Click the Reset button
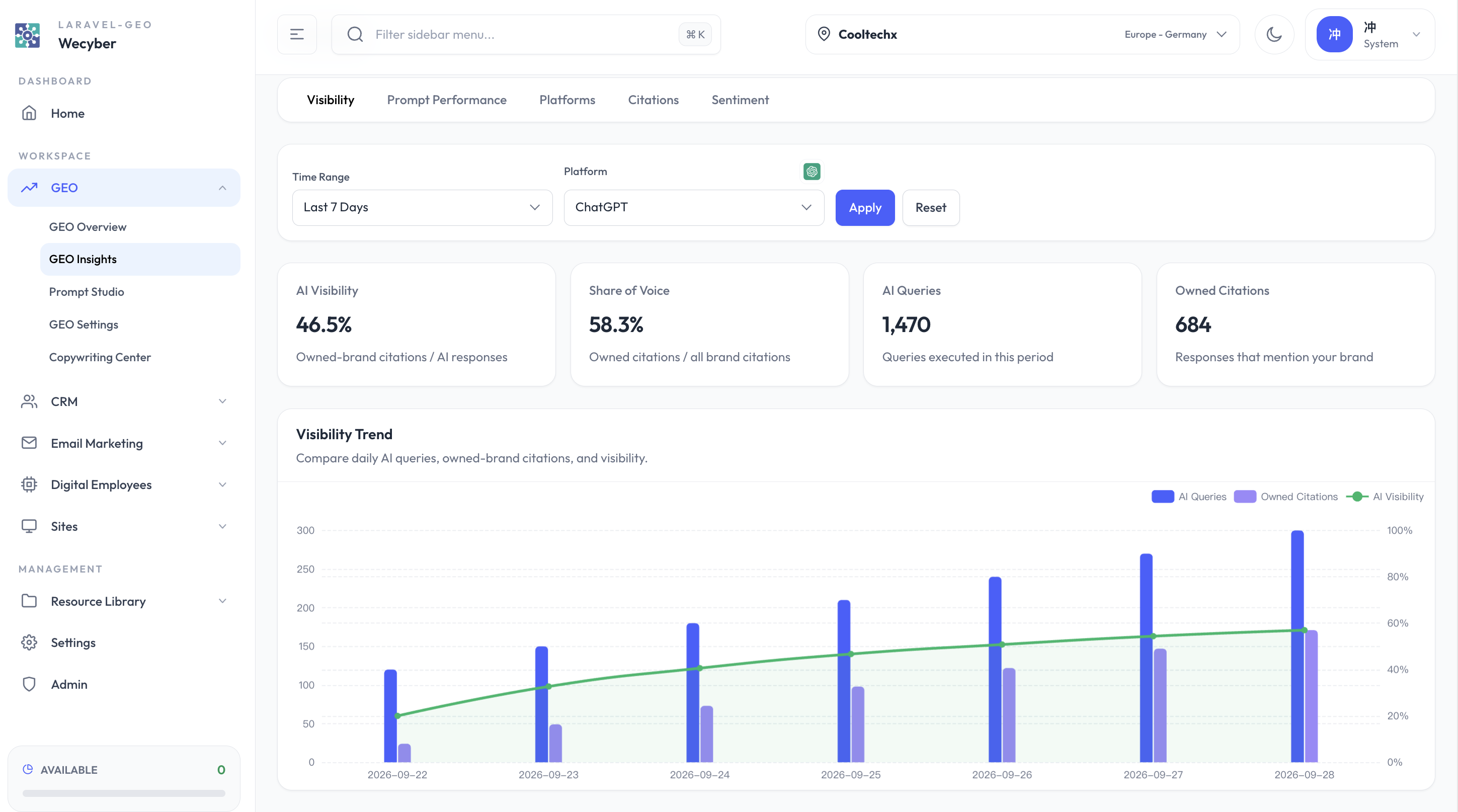The height and width of the screenshot is (812, 1458). (931, 208)
